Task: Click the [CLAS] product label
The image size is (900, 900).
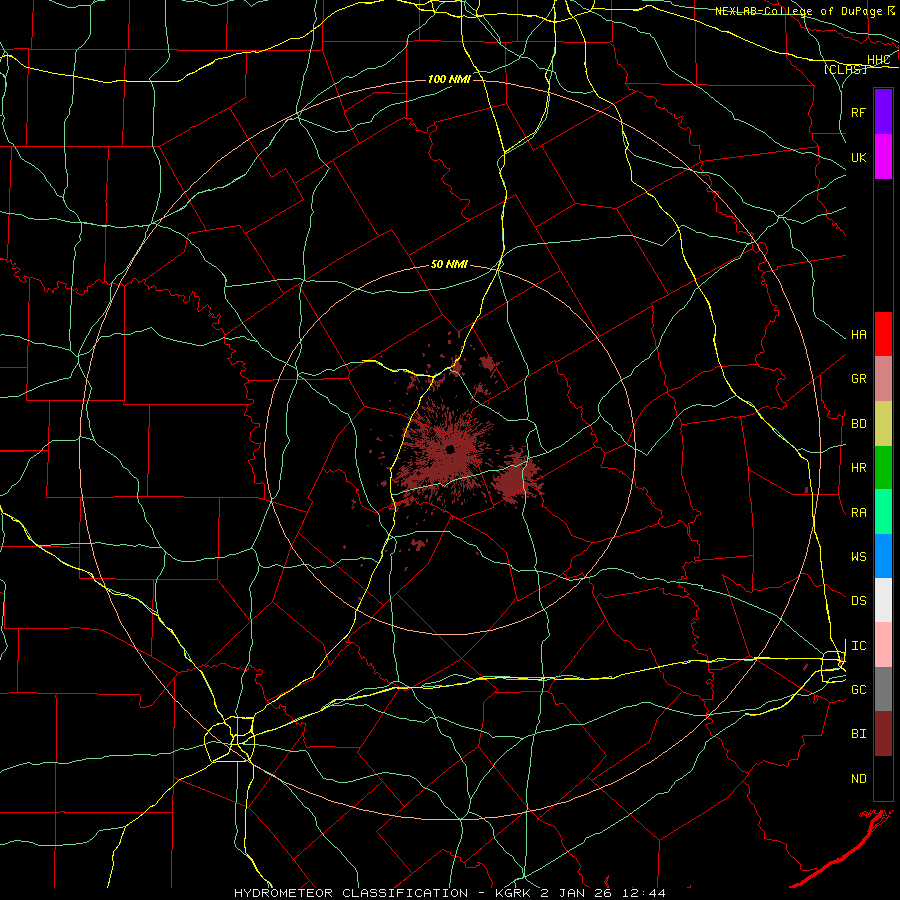Action: (x=845, y=69)
